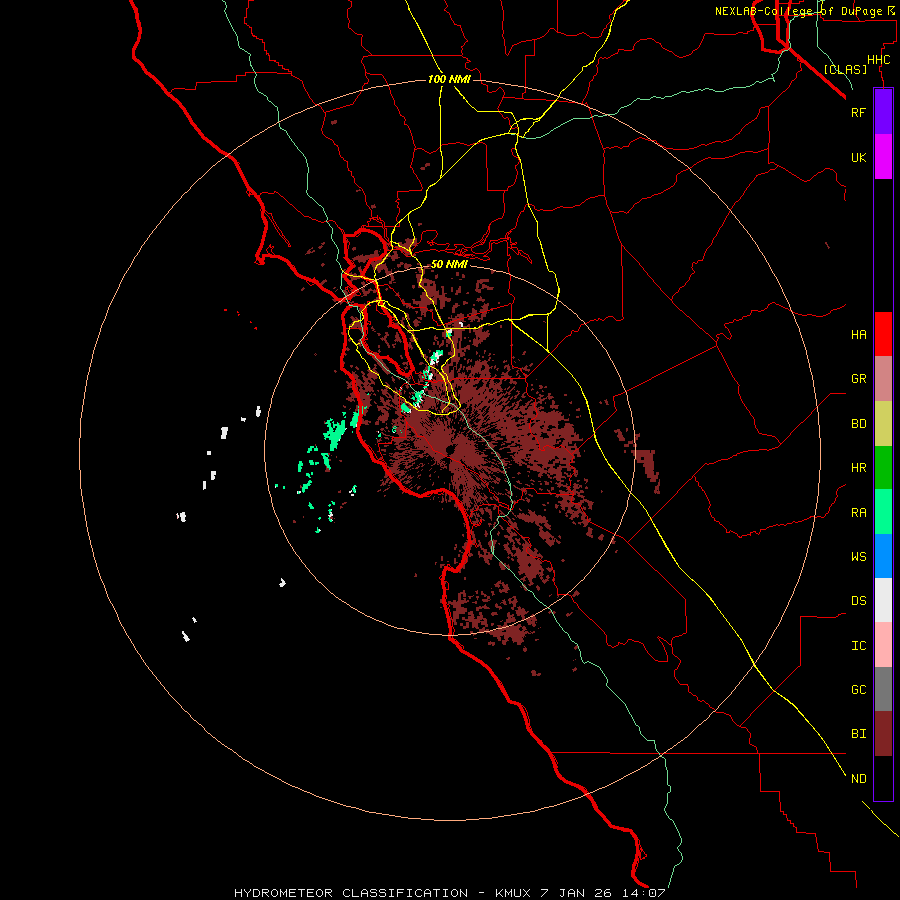Click the red HA legend color swatch
The image size is (900, 900).
coord(883,334)
